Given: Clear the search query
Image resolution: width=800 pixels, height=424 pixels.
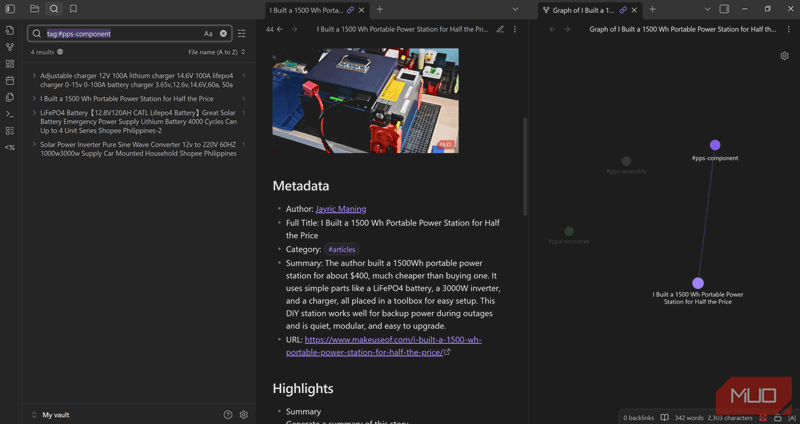Looking at the screenshot, I should click(x=223, y=34).
